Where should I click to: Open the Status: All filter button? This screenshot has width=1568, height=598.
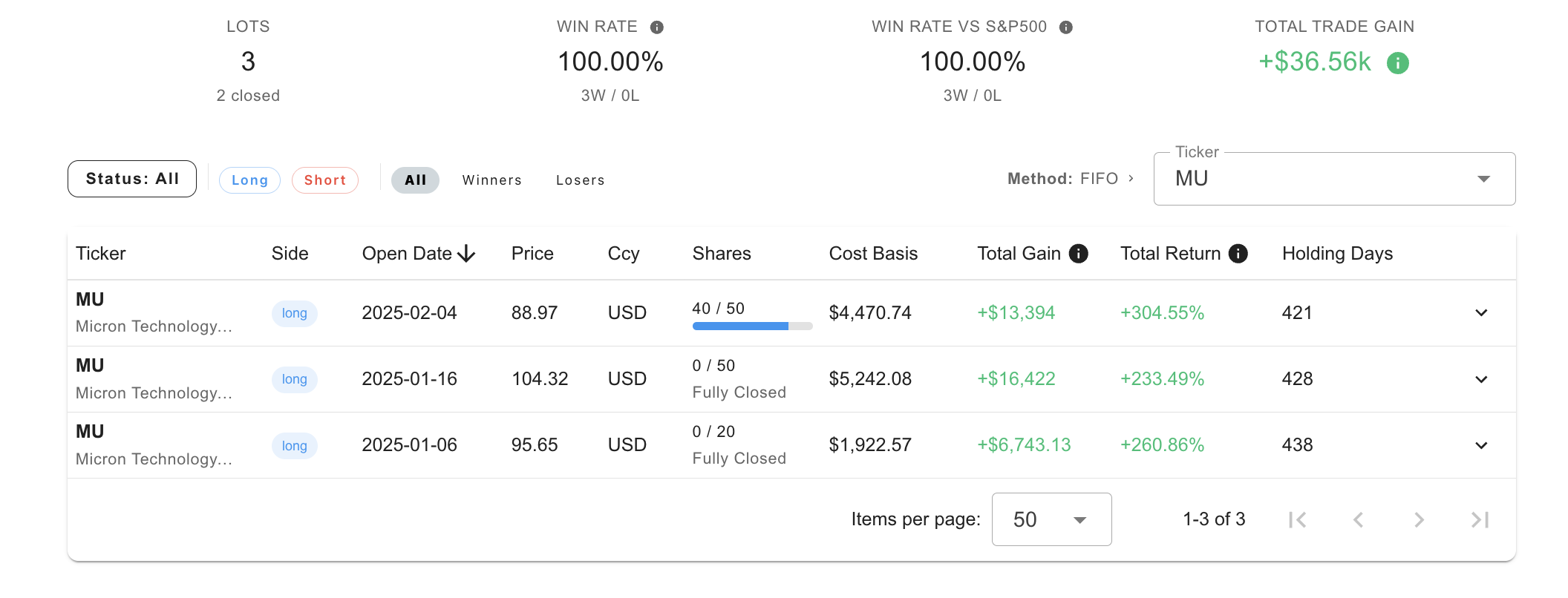pyautogui.click(x=132, y=179)
